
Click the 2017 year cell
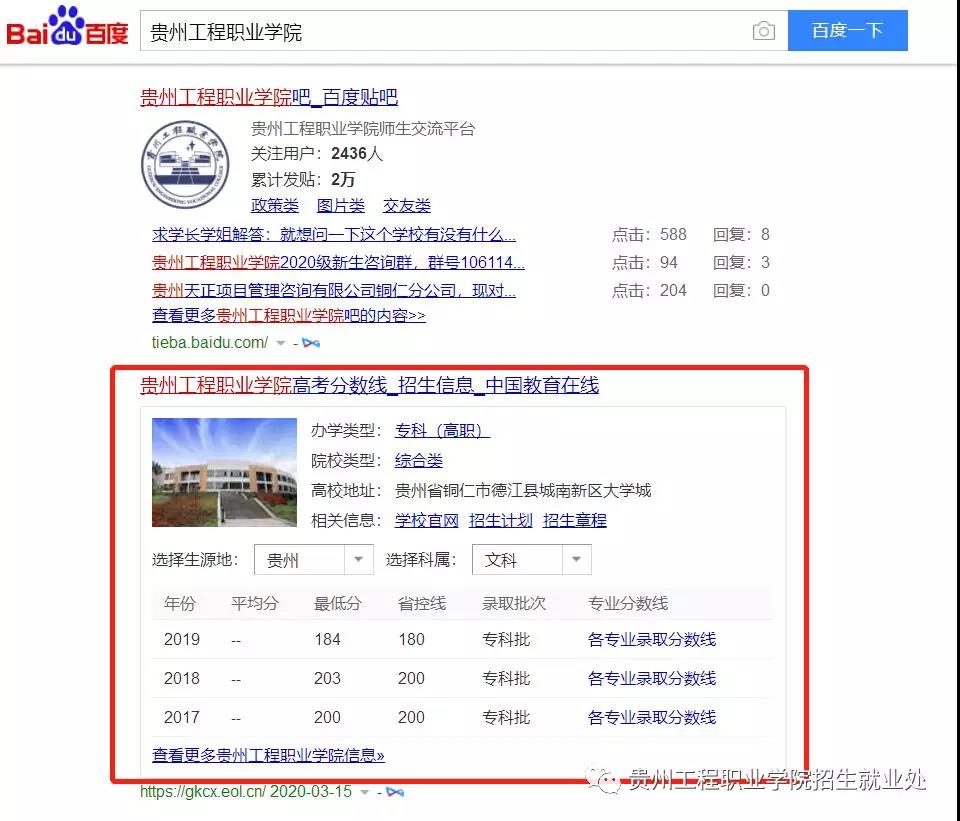(182, 717)
